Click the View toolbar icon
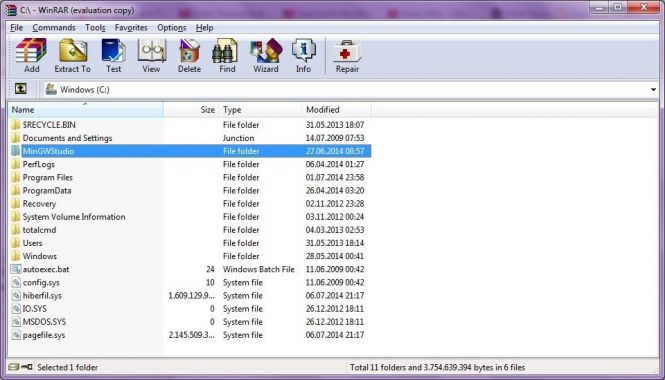Image resolution: width=665 pixels, height=380 pixels. 151,51
